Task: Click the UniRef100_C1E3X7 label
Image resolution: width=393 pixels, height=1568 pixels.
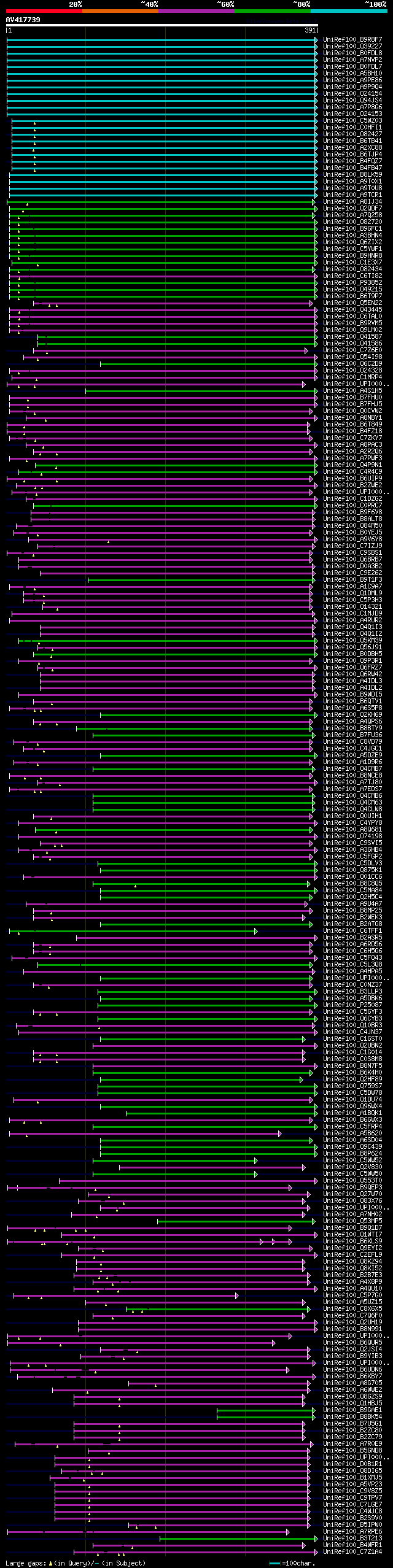Action: pos(352,263)
